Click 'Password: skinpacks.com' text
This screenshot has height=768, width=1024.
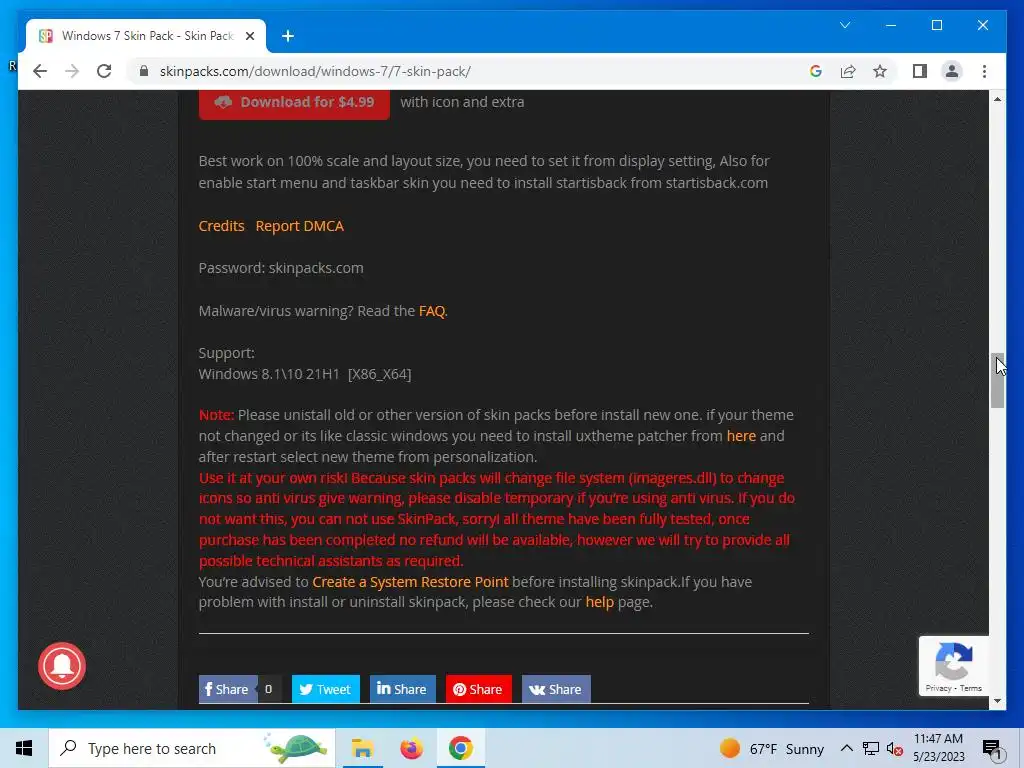pyautogui.click(x=281, y=268)
